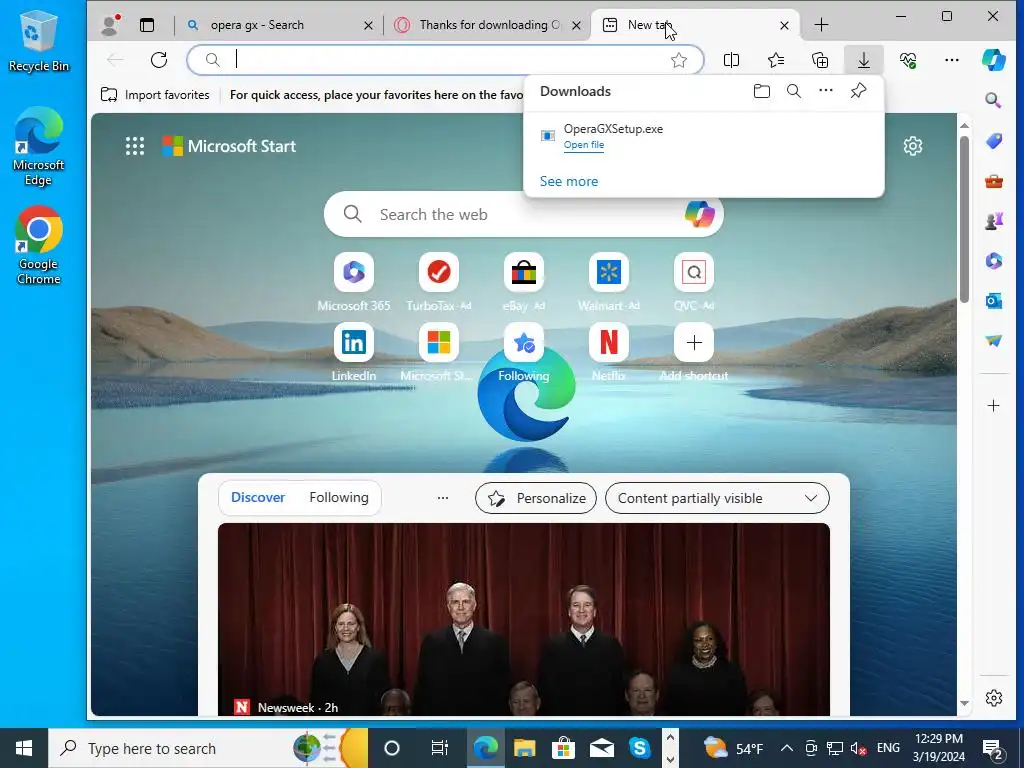Toggle the Downloads toolbar icon

click(x=863, y=60)
